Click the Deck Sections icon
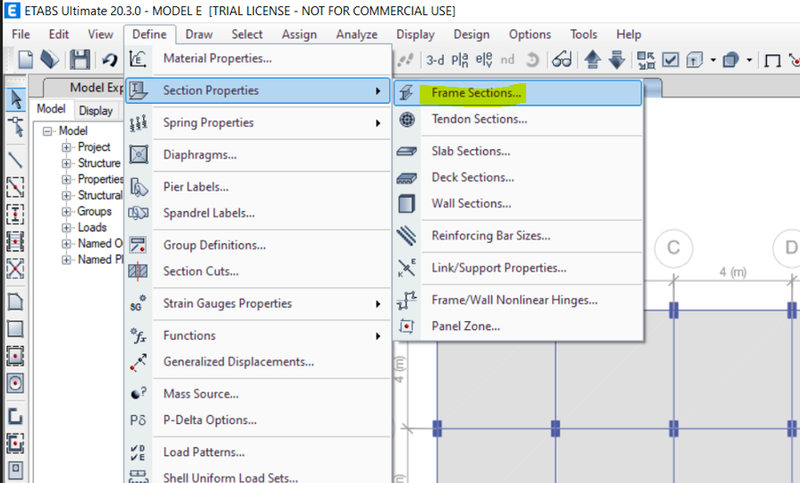 407,177
